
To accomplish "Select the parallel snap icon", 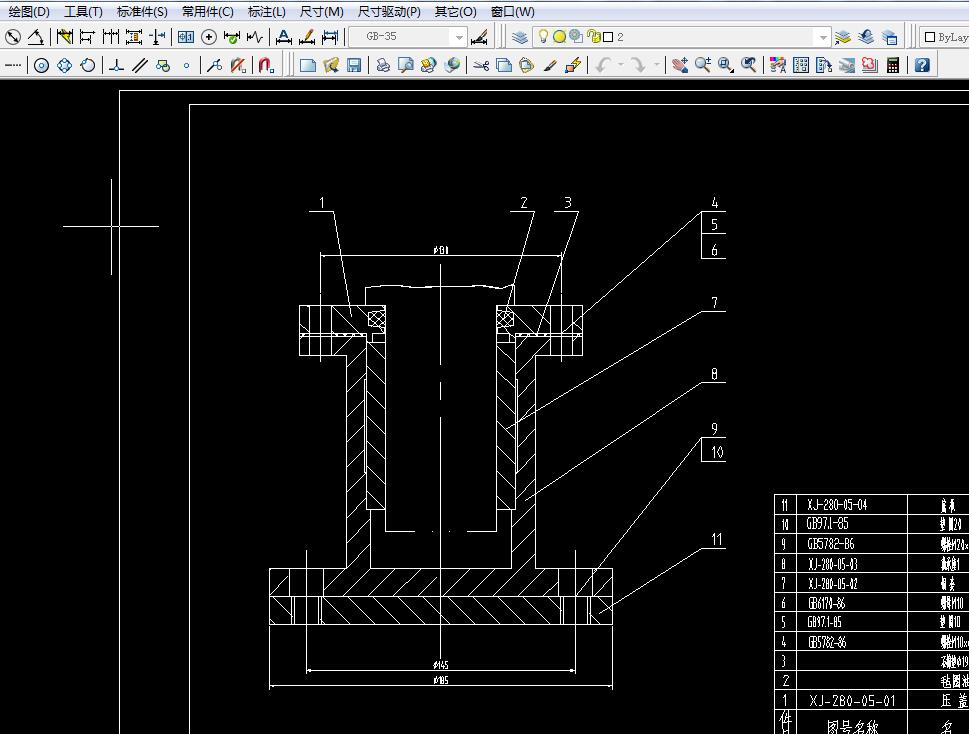I will [x=140, y=65].
